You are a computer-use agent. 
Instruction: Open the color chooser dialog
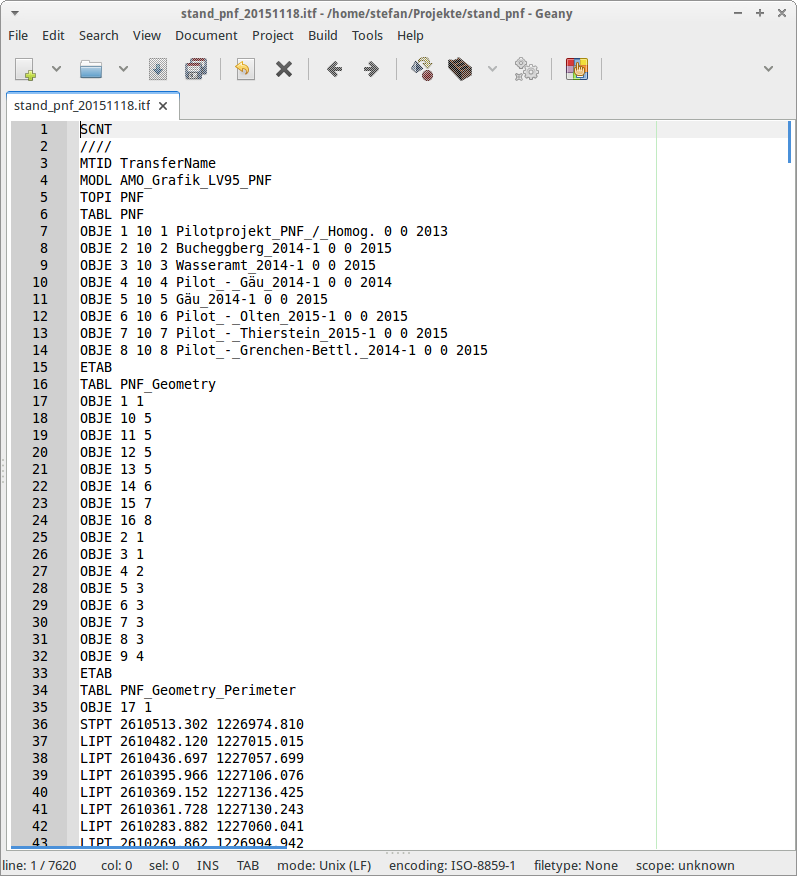tap(577, 69)
